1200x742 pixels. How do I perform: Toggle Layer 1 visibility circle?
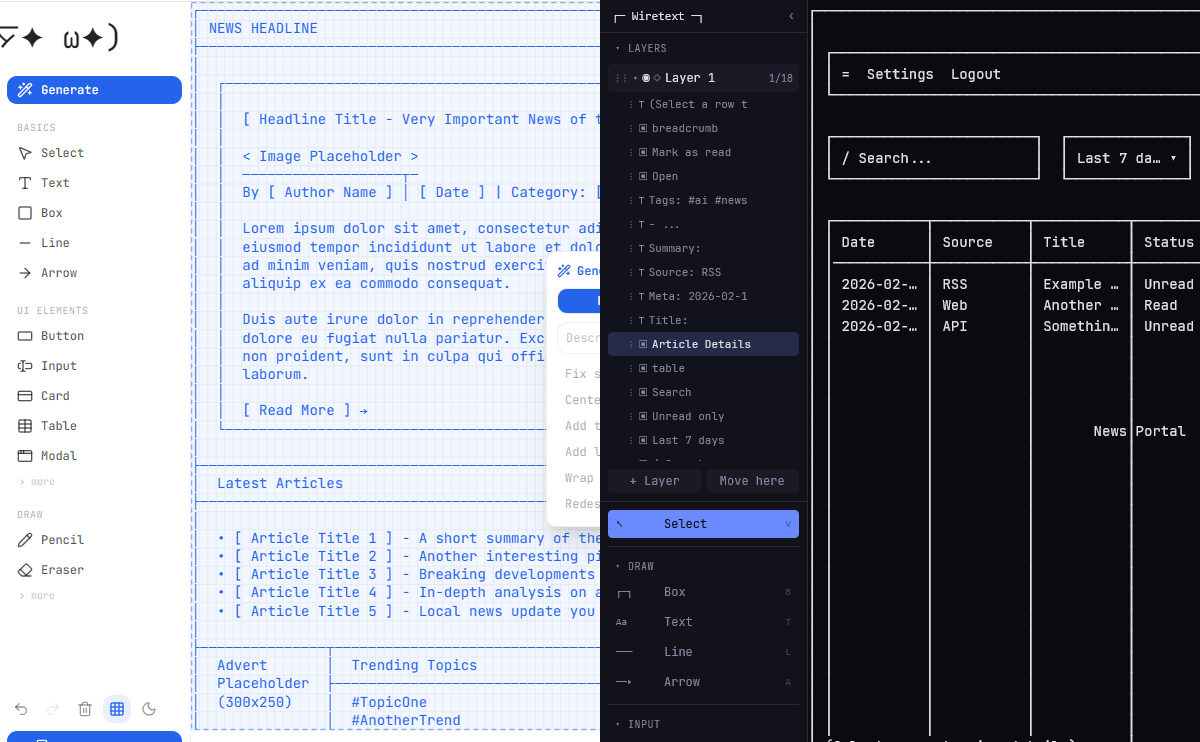pos(646,78)
